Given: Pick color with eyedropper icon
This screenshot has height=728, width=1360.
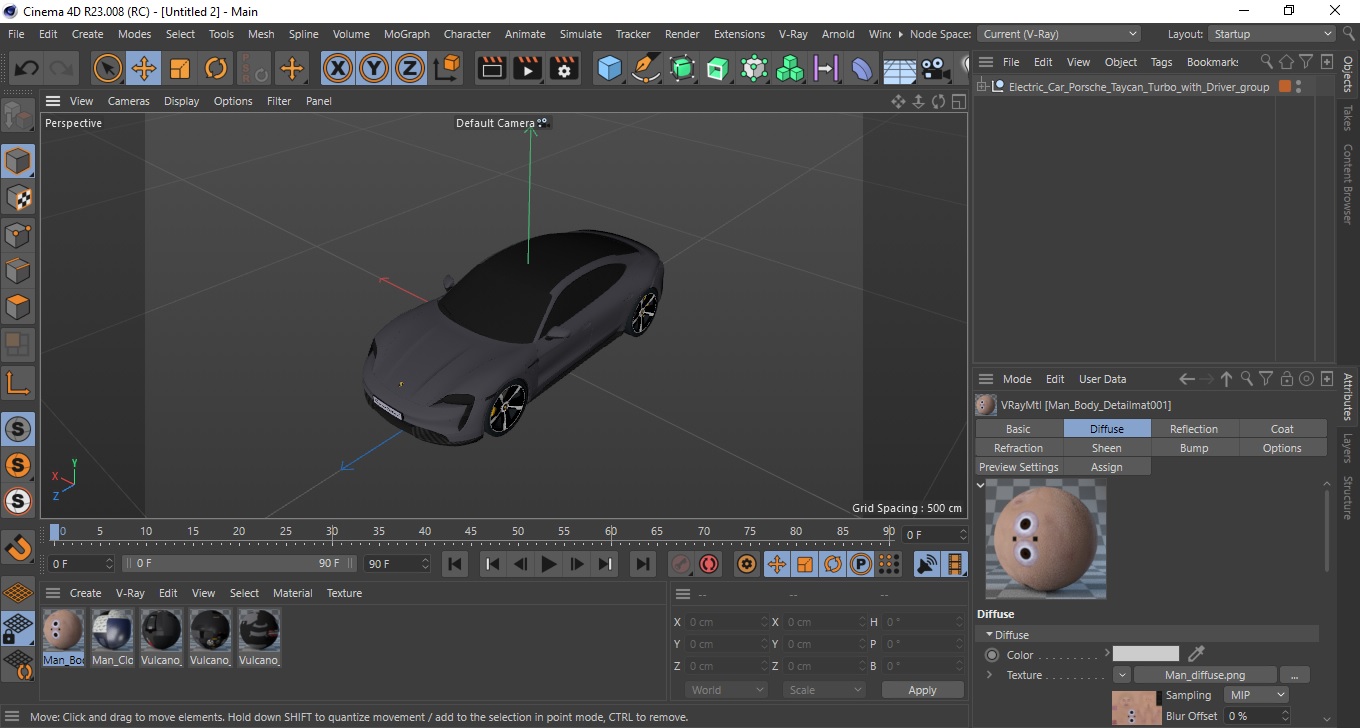Looking at the screenshot, I should tap(1196, 654).
